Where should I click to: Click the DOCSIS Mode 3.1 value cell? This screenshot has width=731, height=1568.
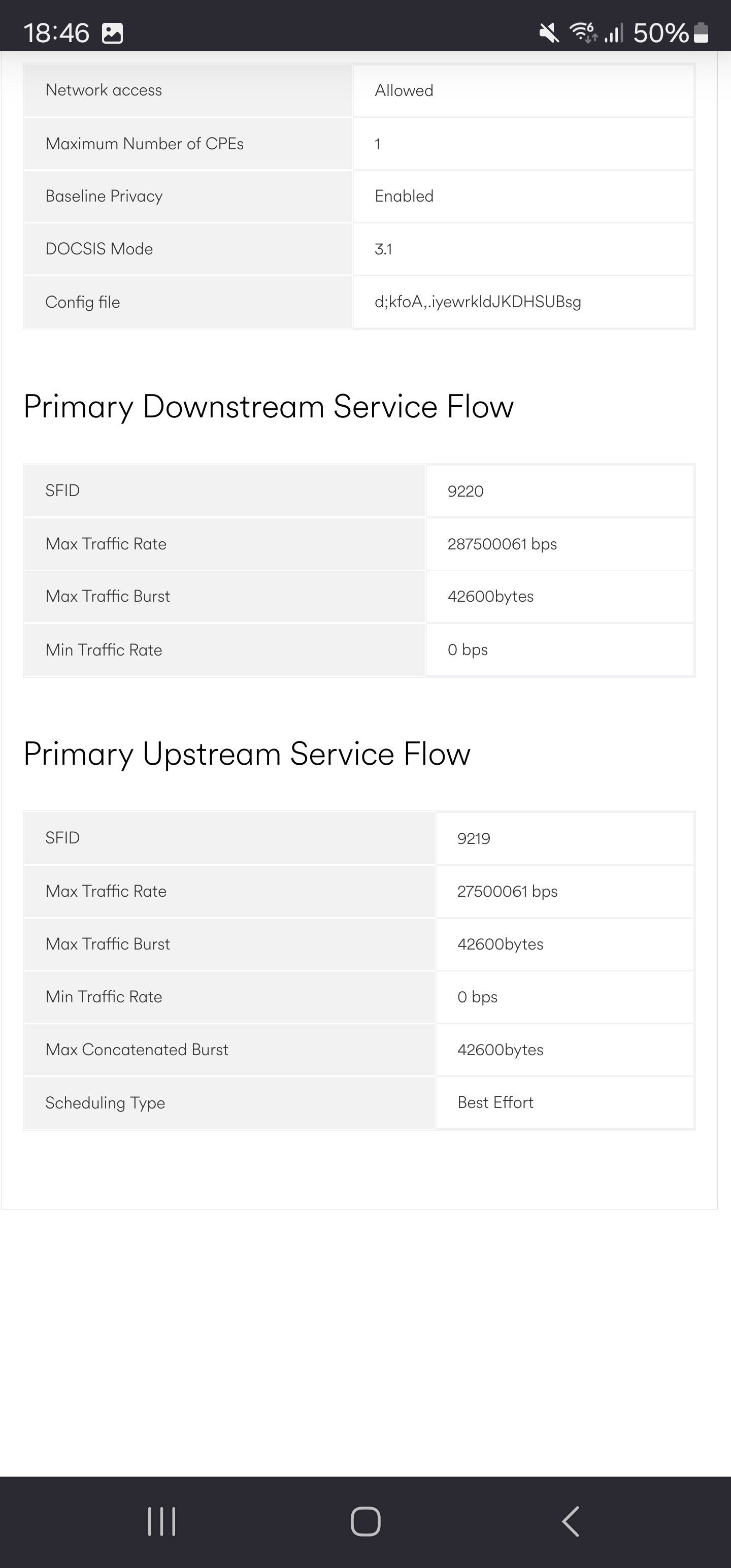[x=523, y=249]
